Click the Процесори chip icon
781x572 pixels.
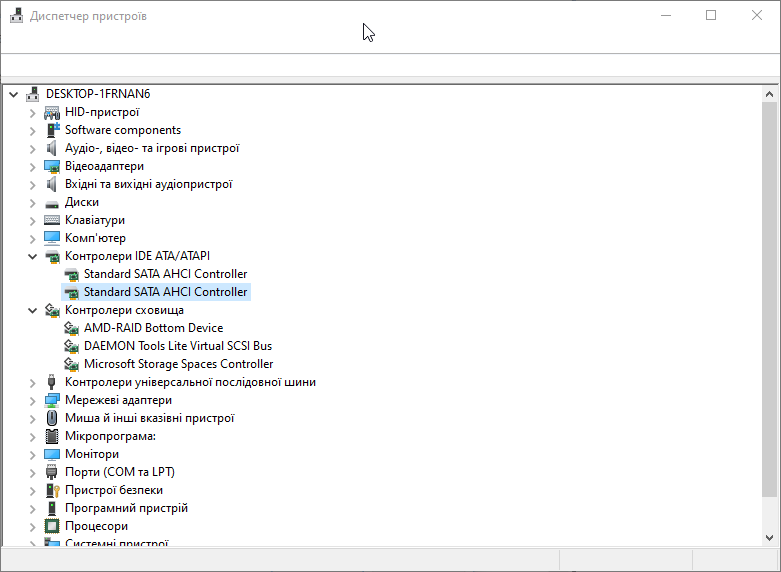[52, 526]
